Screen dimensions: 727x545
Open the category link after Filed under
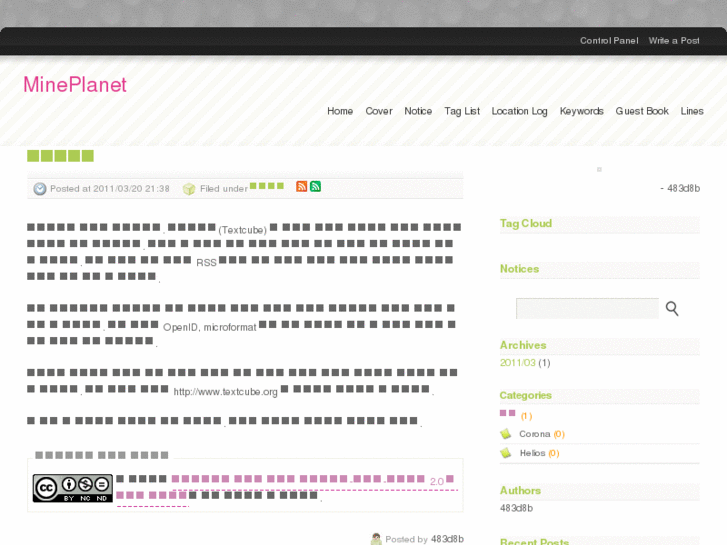click(267, 186)
